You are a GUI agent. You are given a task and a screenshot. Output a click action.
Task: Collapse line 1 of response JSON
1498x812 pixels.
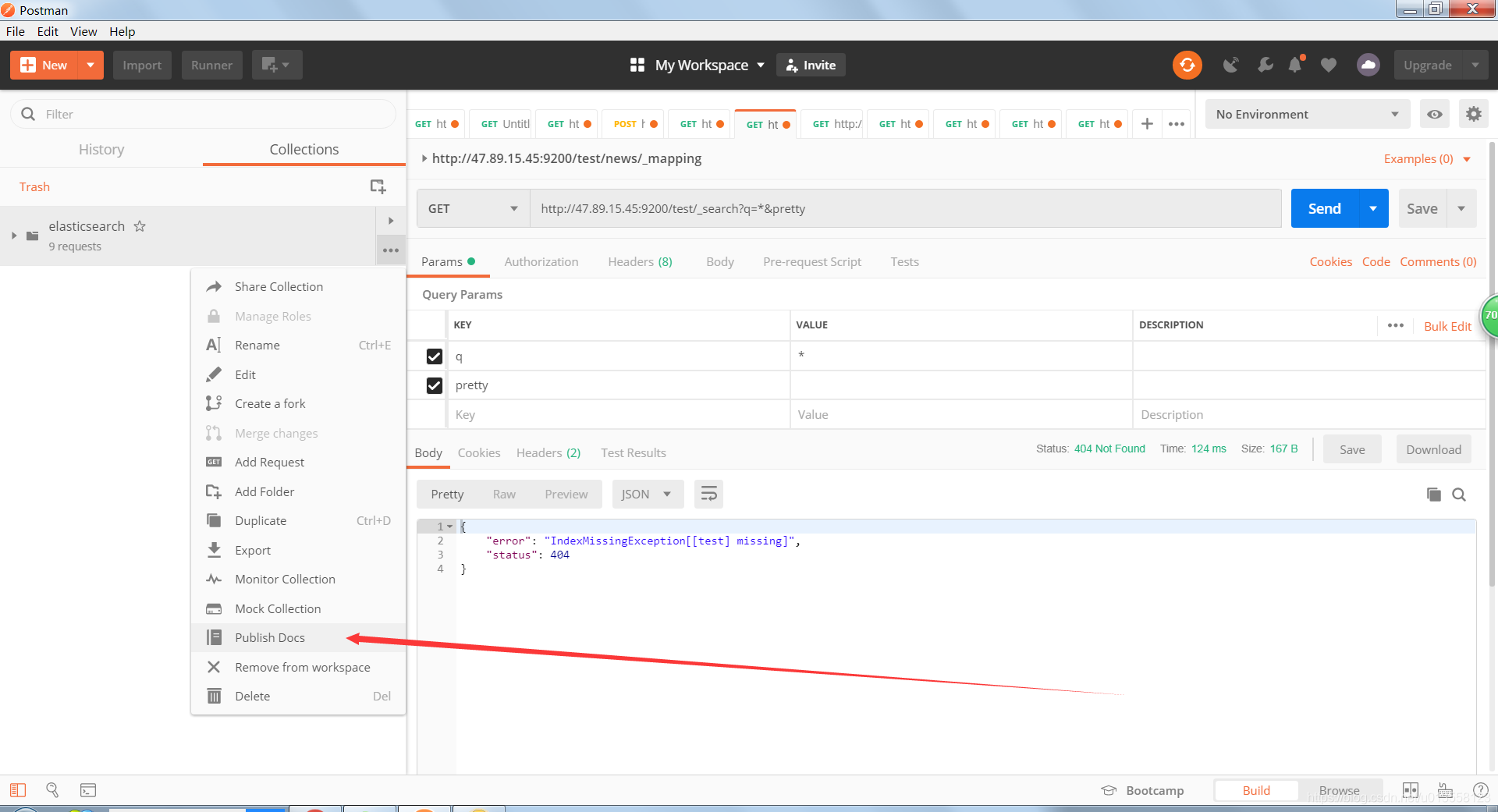[450, 527]
